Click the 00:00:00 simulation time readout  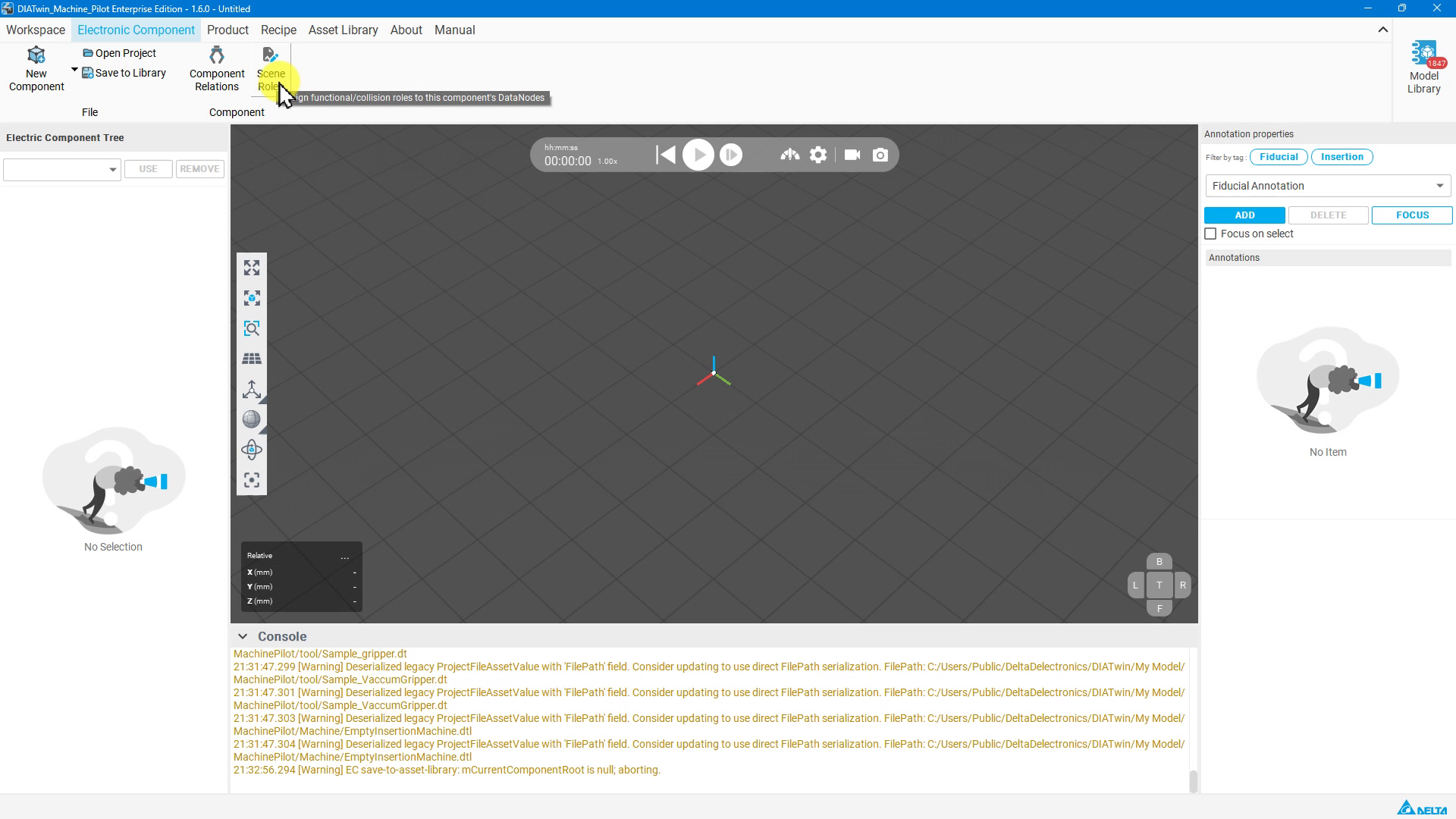tap(567, 161)
